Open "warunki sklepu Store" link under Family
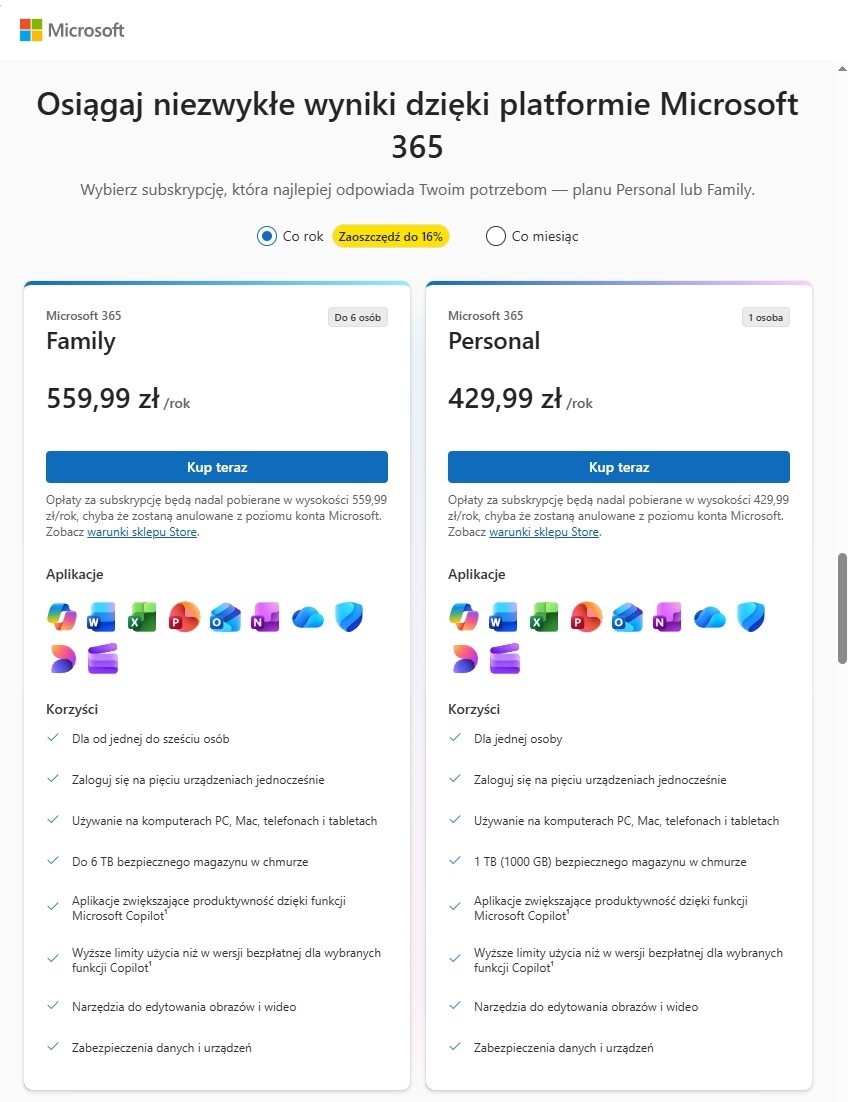Image resolution: width=848 pixels, height=1102 pixels. coord(142,532)
